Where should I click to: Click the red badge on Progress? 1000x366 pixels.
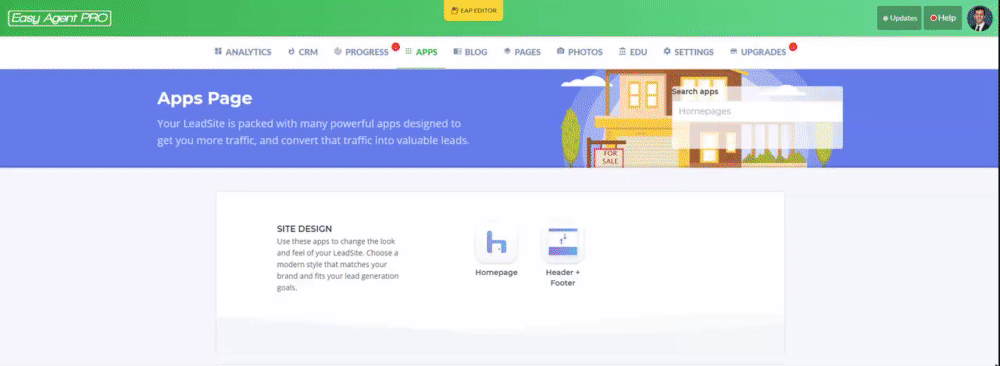(395, 47)
